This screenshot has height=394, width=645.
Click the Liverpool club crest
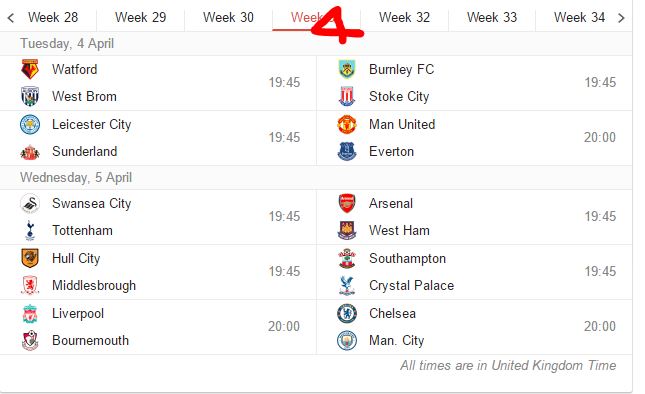click(30, 314)
